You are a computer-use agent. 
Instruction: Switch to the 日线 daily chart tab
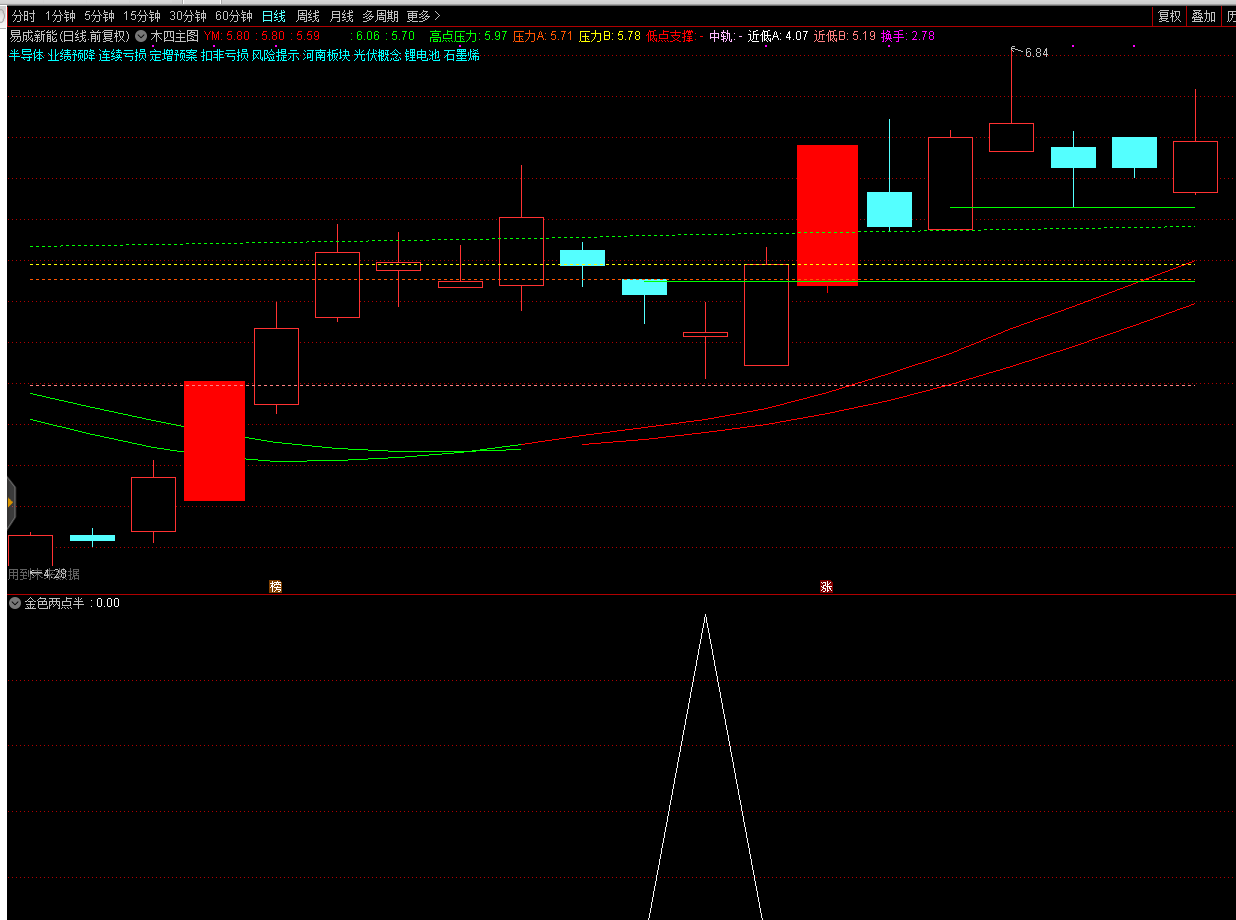click(273, 16)
